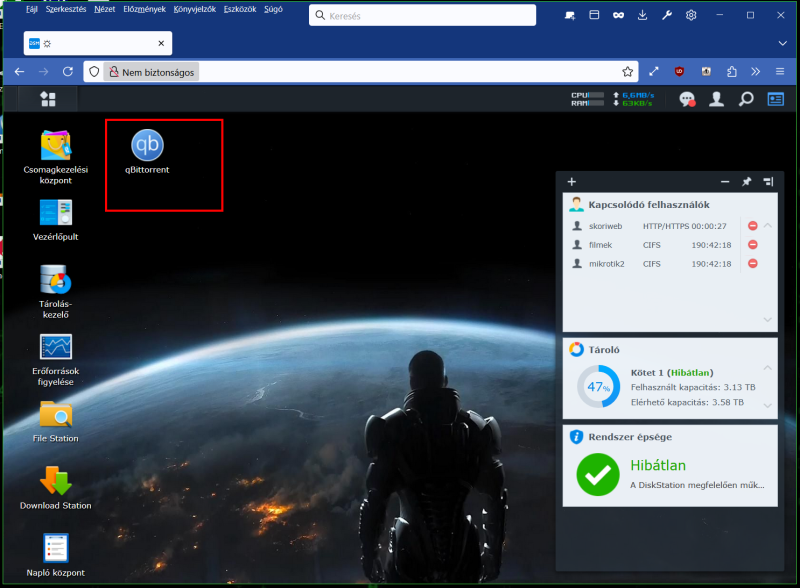Minimize the widget panel

coord(725,182)
